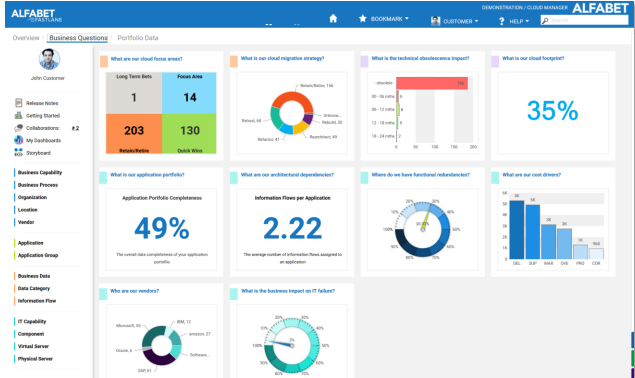
Task: Click the 2.22 information flows value
Action: point(292,228)
